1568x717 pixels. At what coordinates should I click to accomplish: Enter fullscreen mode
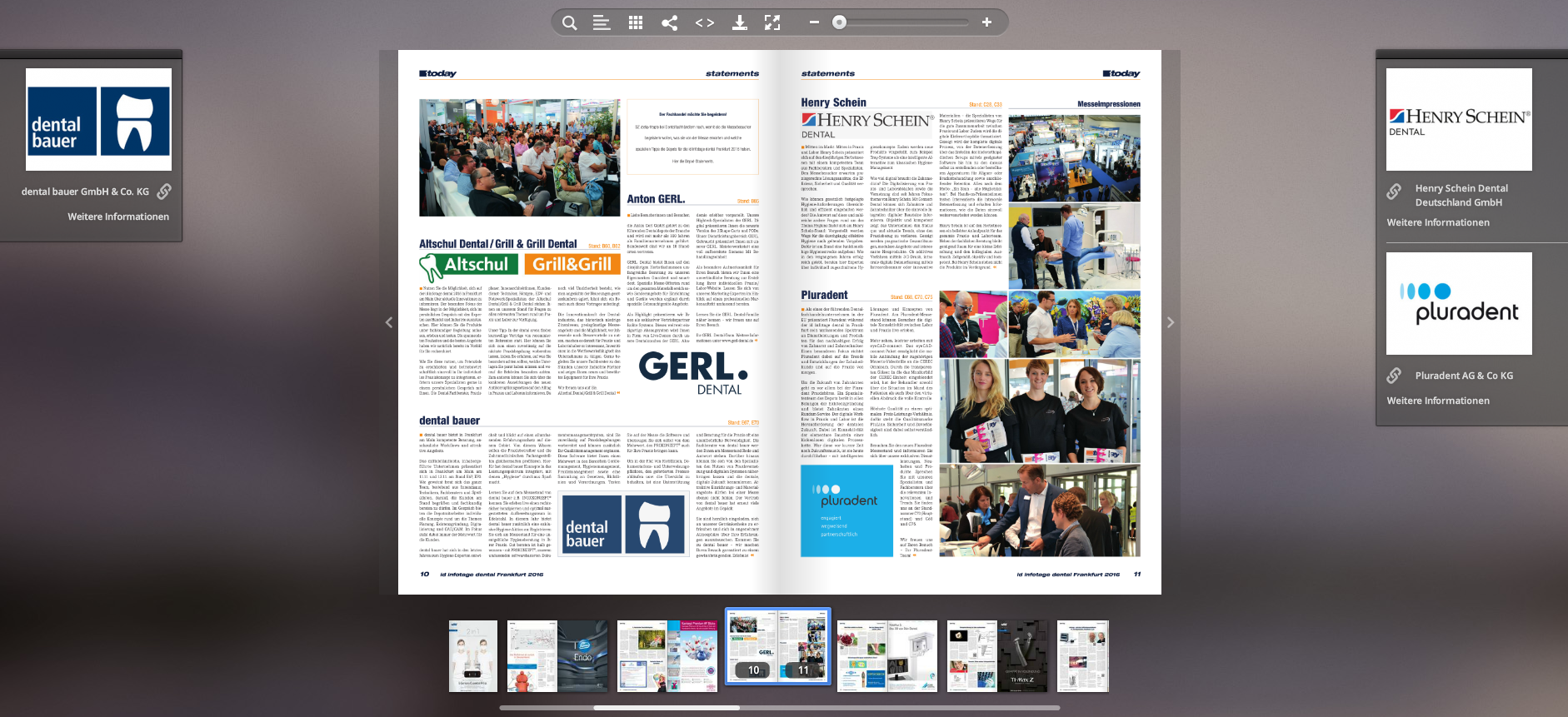[x=772, y=23]
